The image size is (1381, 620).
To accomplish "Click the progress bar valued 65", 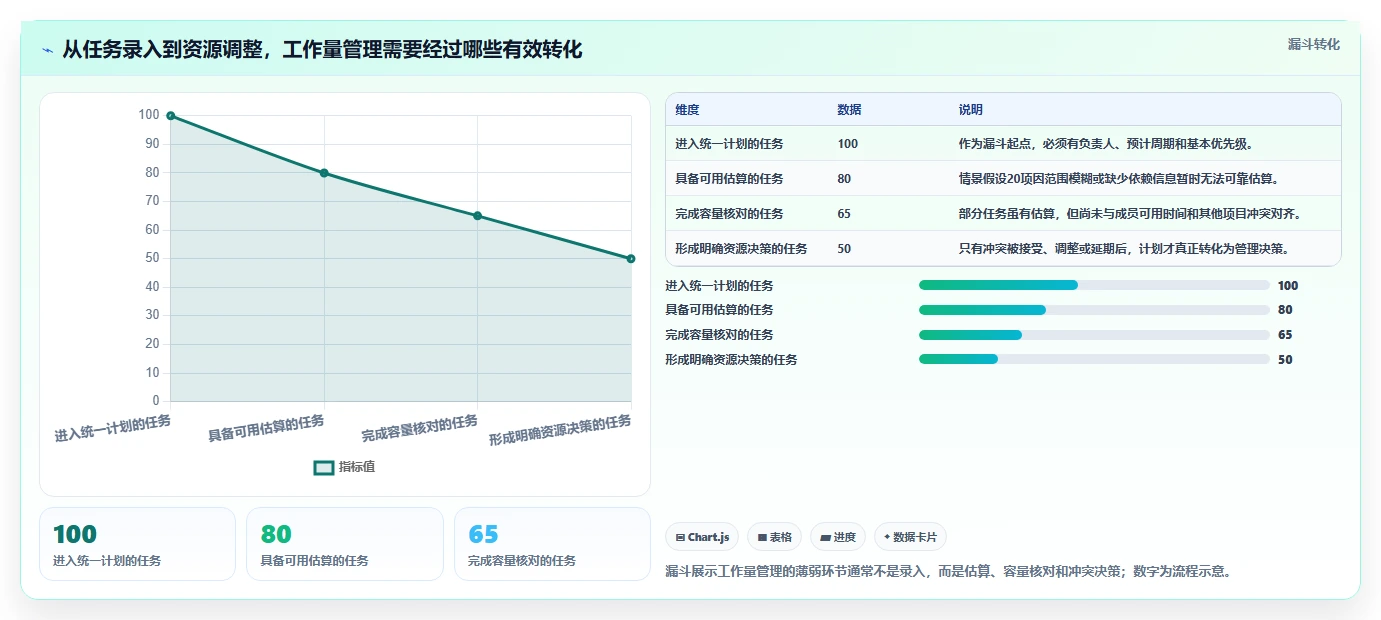I will click(1094, 334).
